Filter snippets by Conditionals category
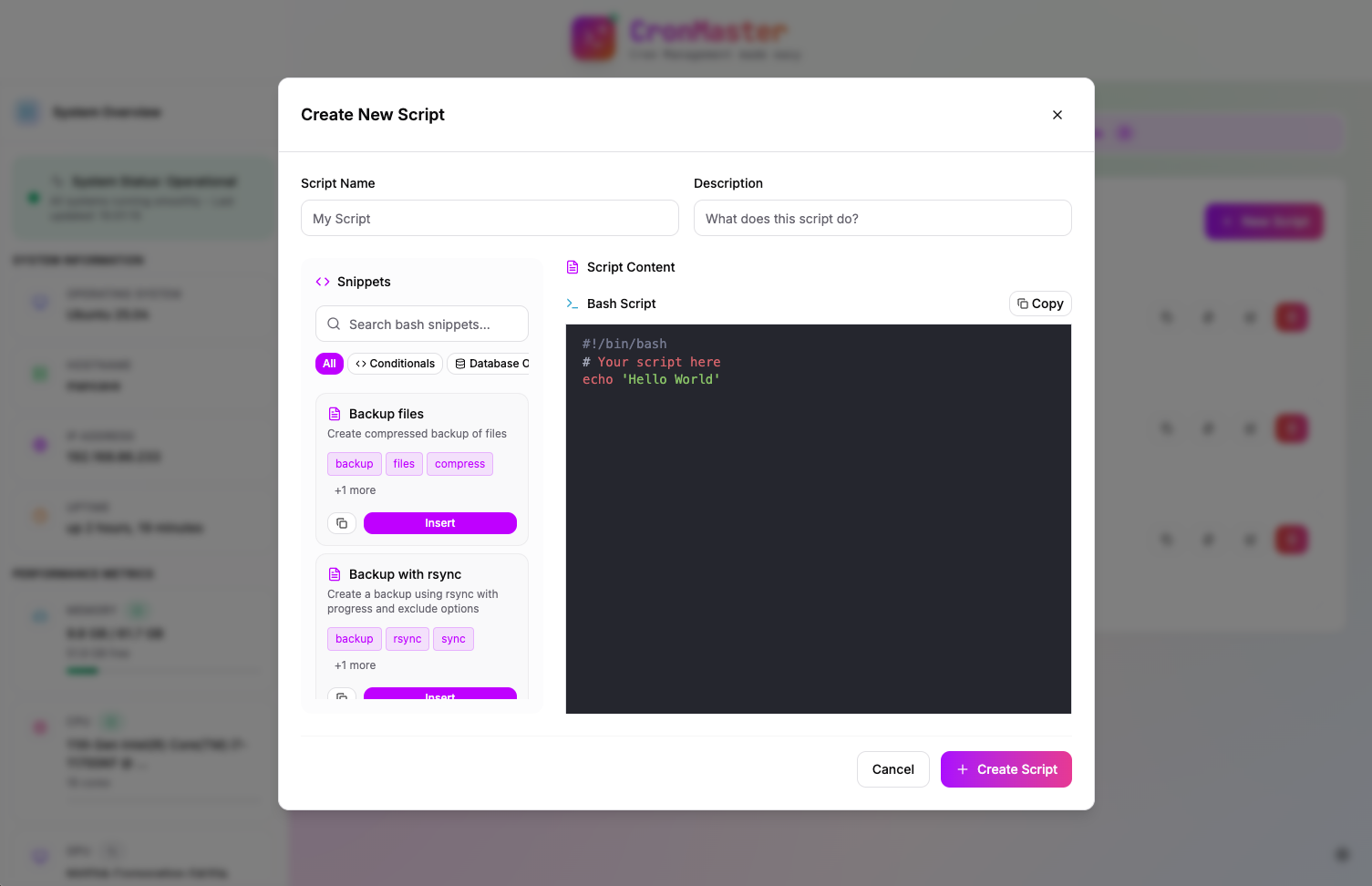The image size is (1372, 886). [x=395, y=364]
